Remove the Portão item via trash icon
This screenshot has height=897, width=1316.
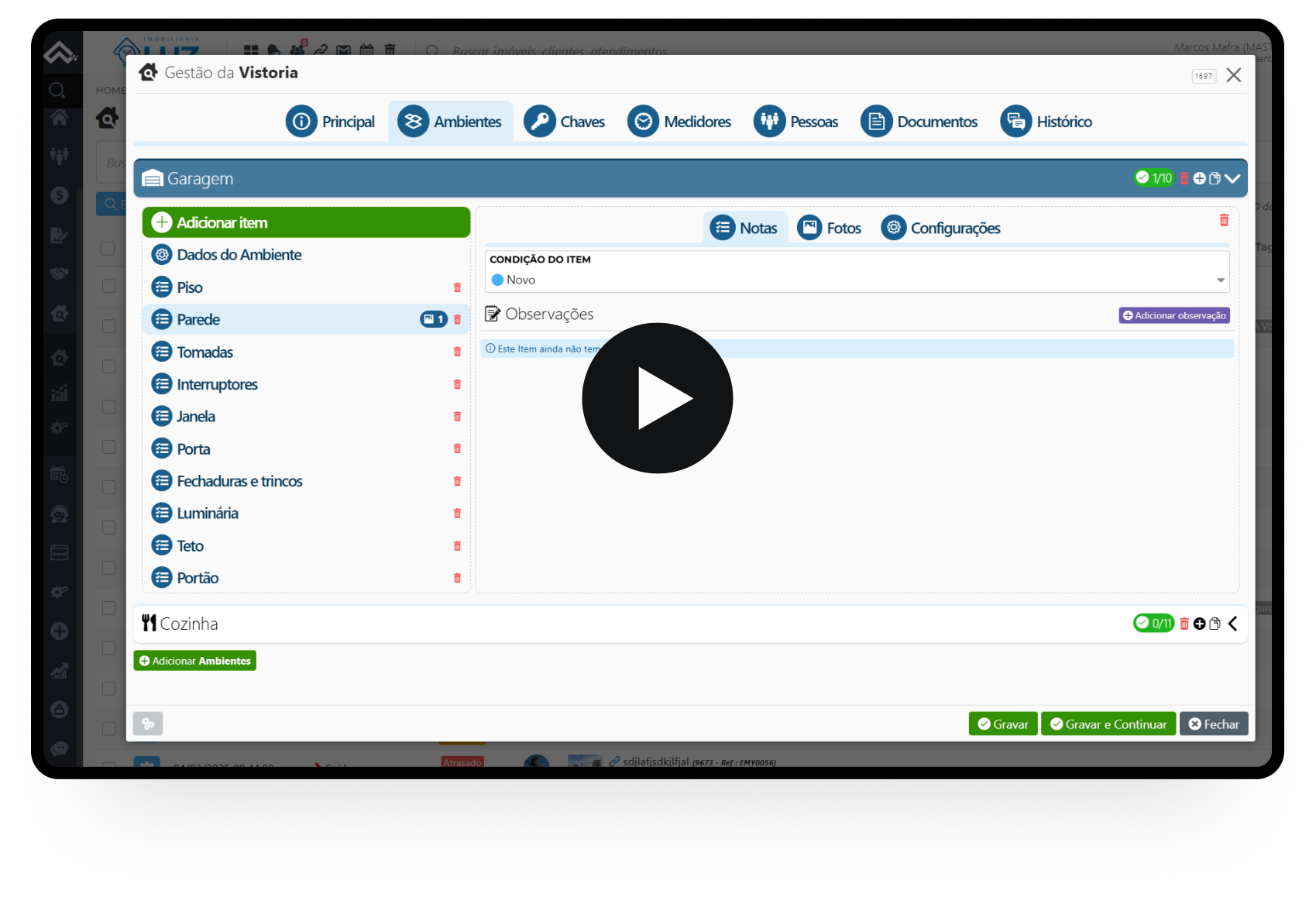coord(457,578)
